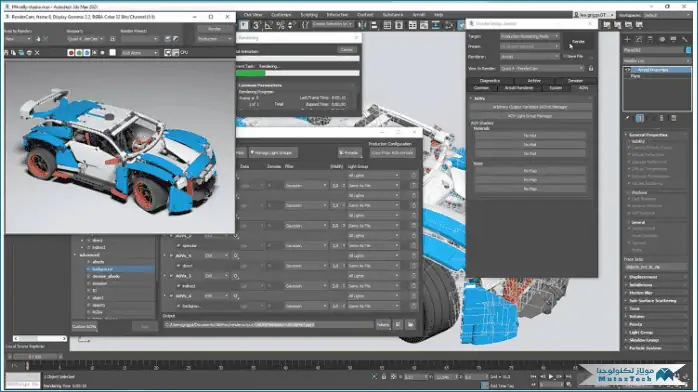Open the Customize menu
Viewport: 698px width, 392px height.
coord(281,15)
